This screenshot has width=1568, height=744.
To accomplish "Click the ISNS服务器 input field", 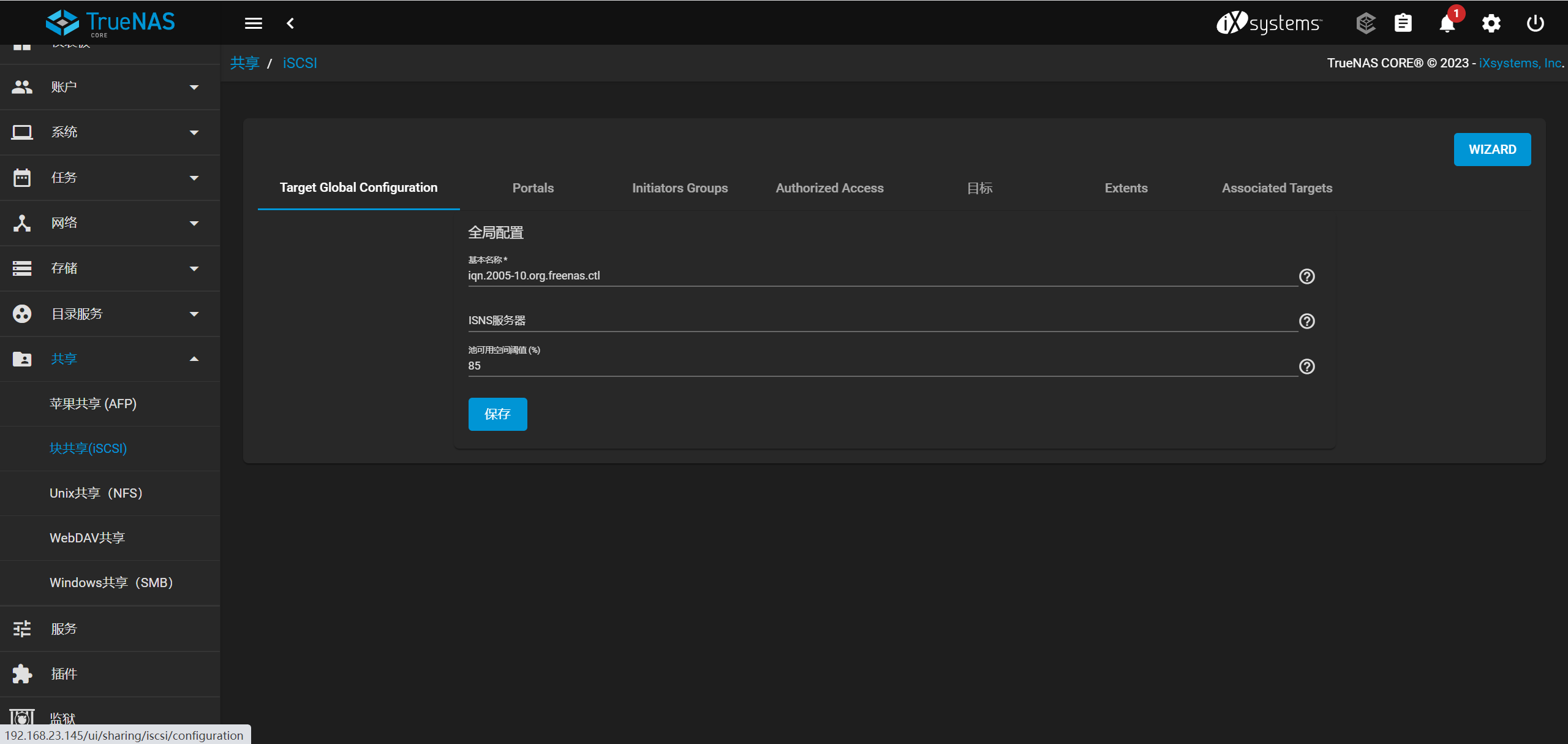I will (x=882, y=321).
